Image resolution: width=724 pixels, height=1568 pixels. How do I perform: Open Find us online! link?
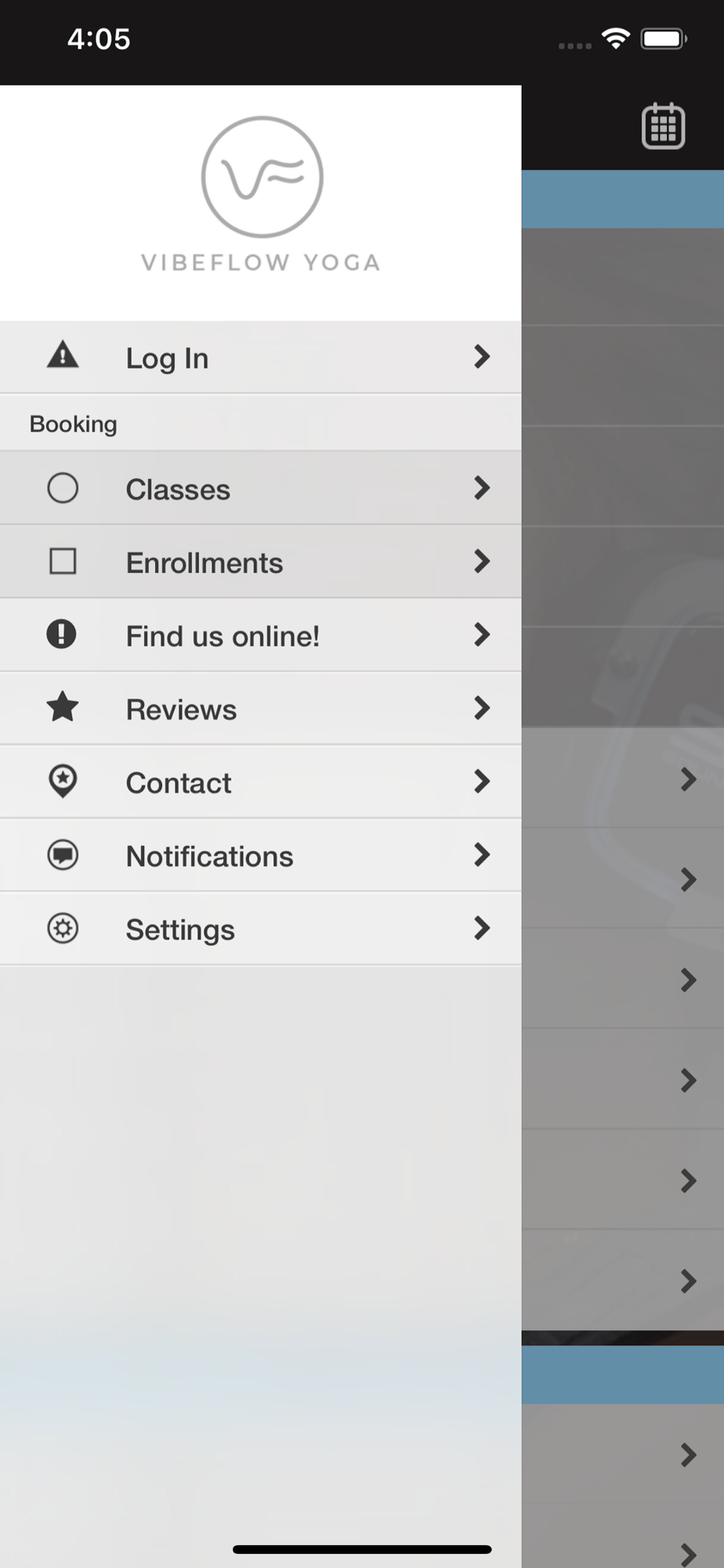(x=260, y=636)
